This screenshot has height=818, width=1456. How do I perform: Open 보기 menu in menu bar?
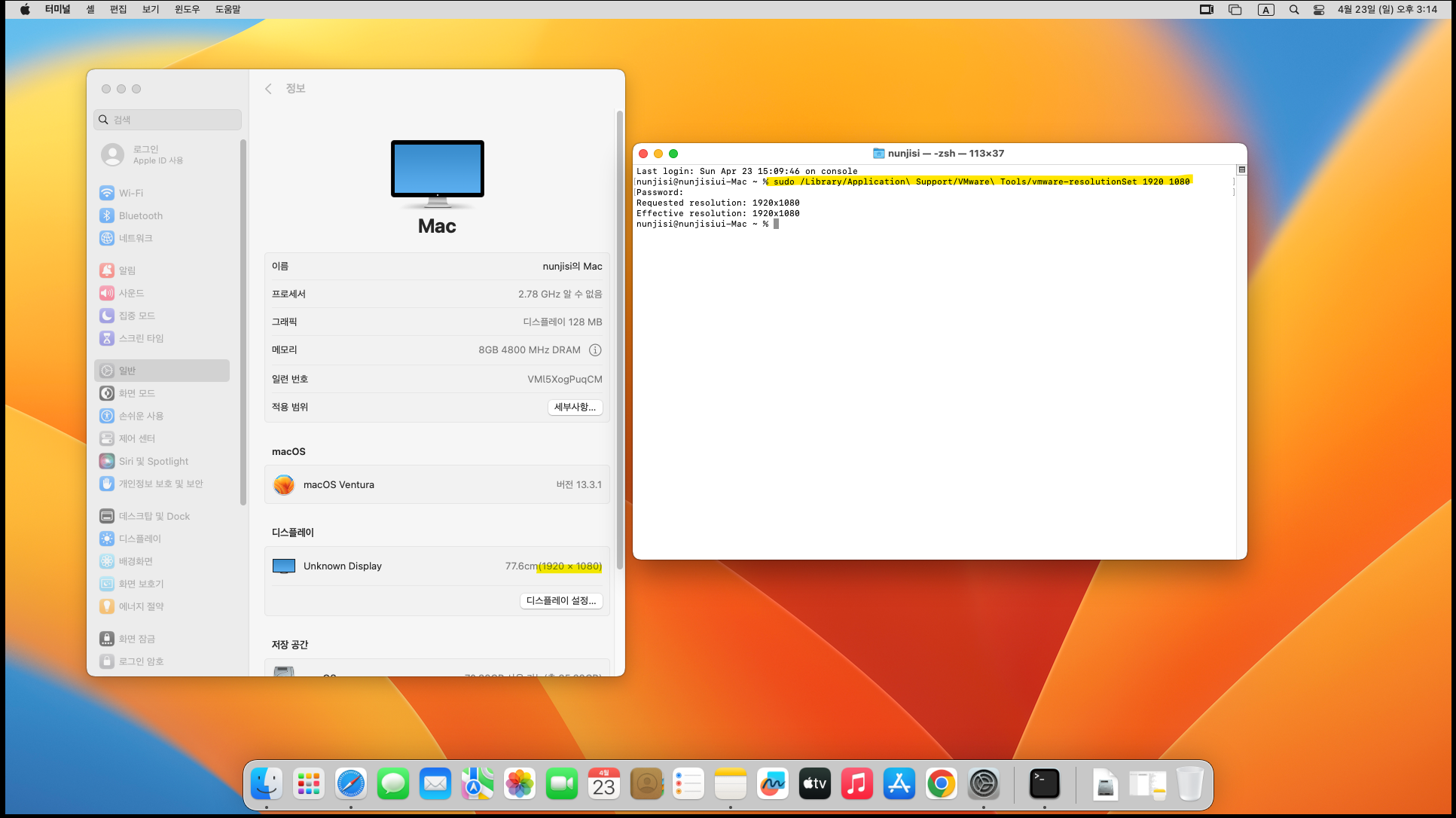[x=151, y=10]
